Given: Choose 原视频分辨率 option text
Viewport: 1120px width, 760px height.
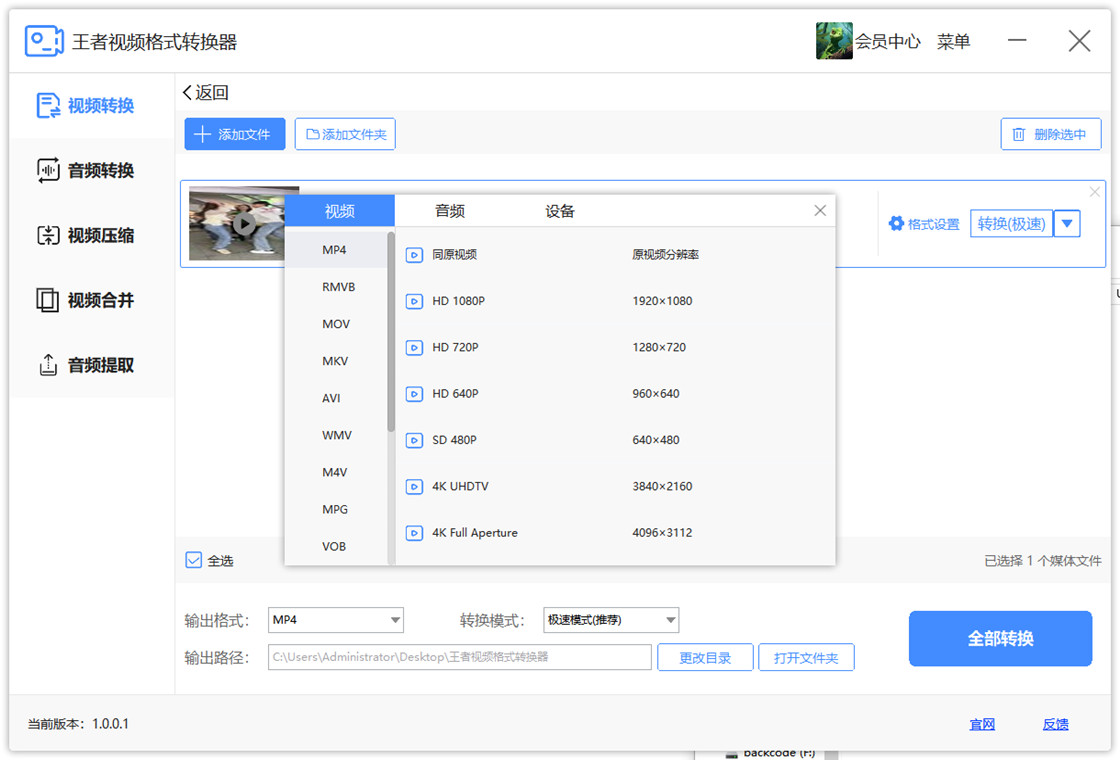Looking at the screenshot, I should (665, 255).
